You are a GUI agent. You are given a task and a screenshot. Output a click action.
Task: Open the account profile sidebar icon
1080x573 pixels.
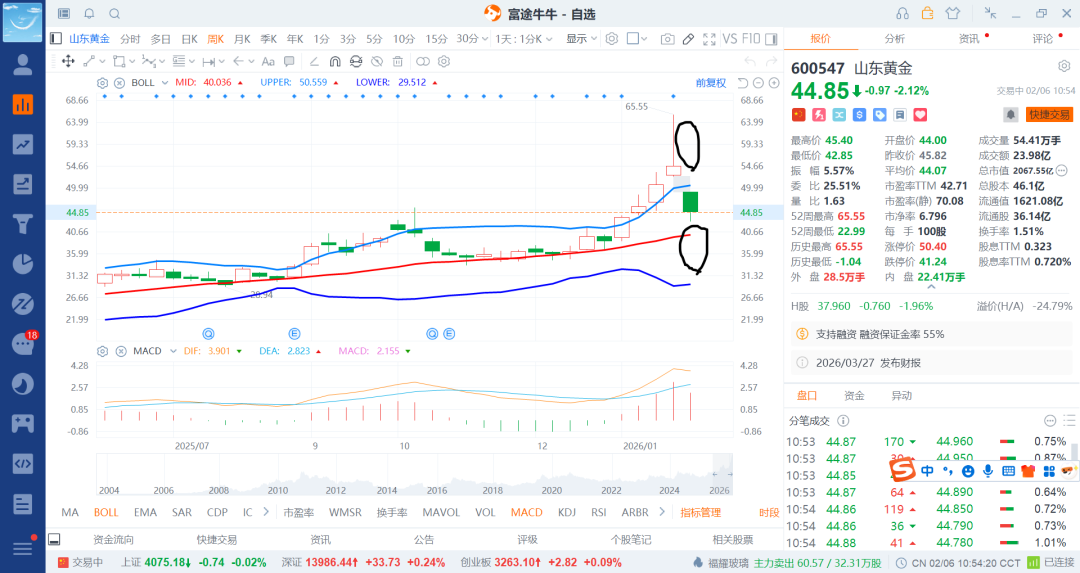pyautogui.click(x=23, y=65)
